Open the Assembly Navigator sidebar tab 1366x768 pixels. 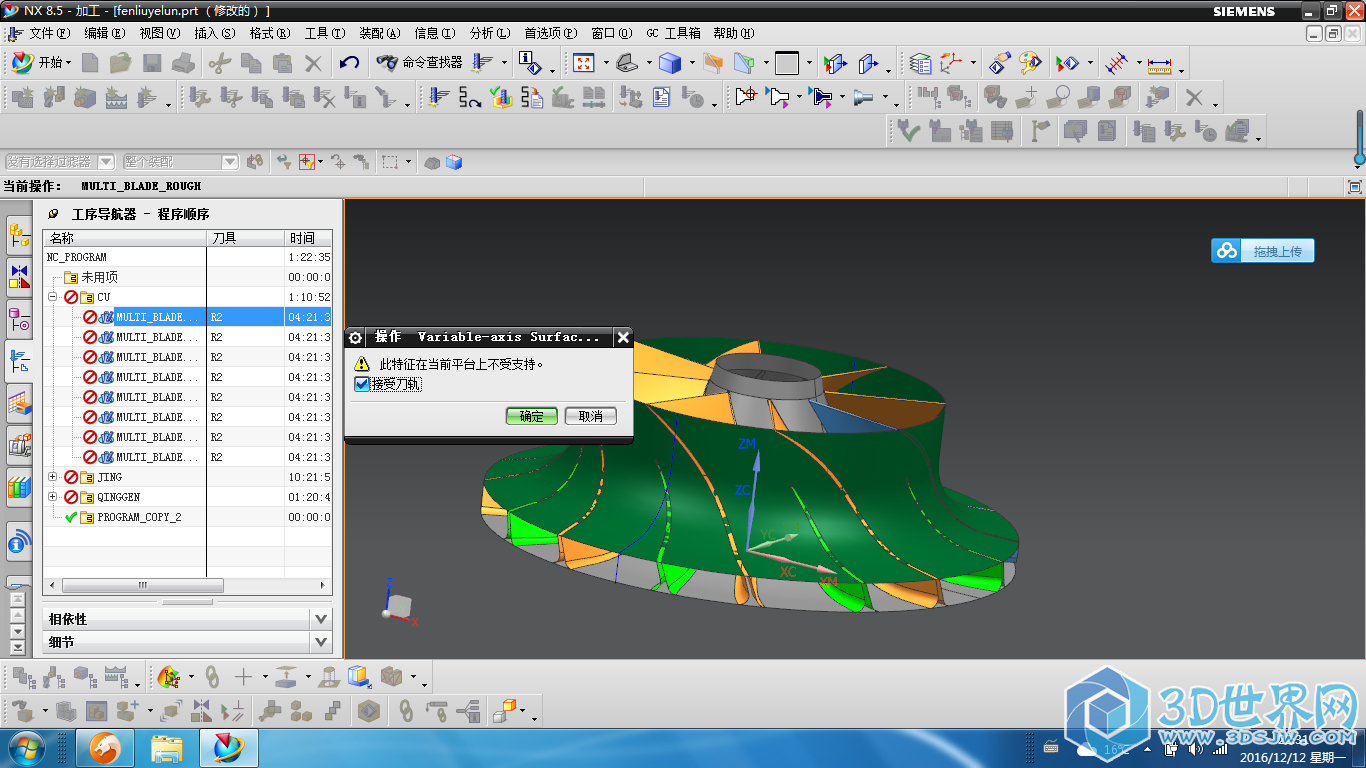point(19,236)
